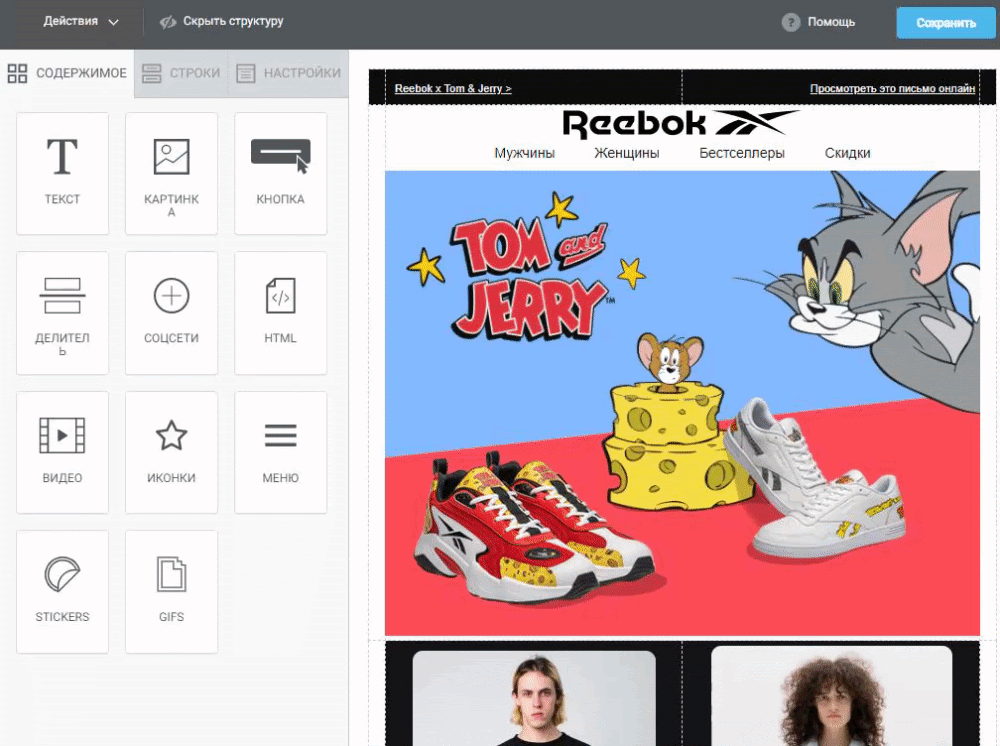Click the Настройки settings panel icon

(246, 73)
